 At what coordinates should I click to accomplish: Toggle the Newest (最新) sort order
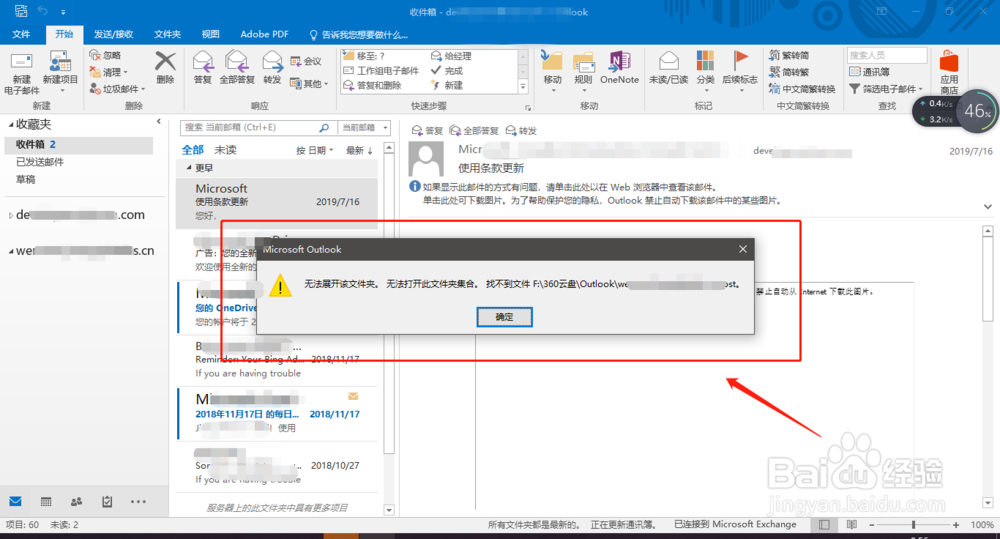click(x=359, y=151)
